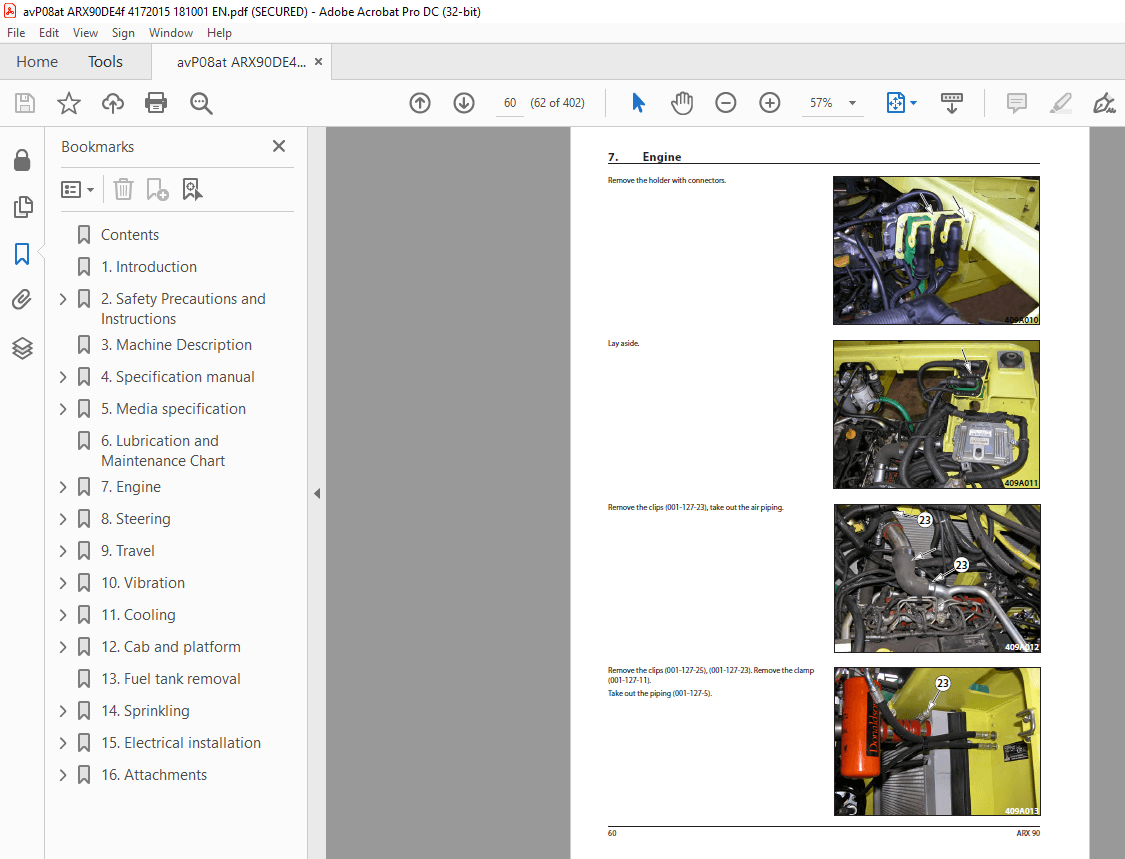Open the View menu
This screenshot has width=1125, height=859.
pos(85,32)
